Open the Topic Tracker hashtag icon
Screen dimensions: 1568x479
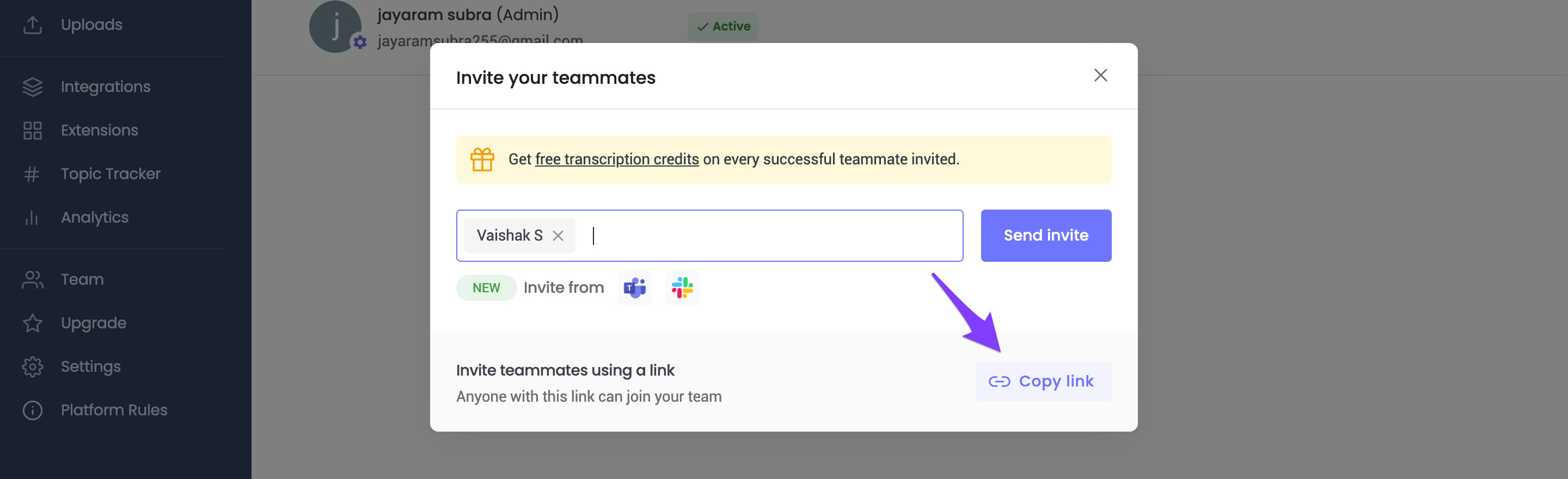(32, 174)
